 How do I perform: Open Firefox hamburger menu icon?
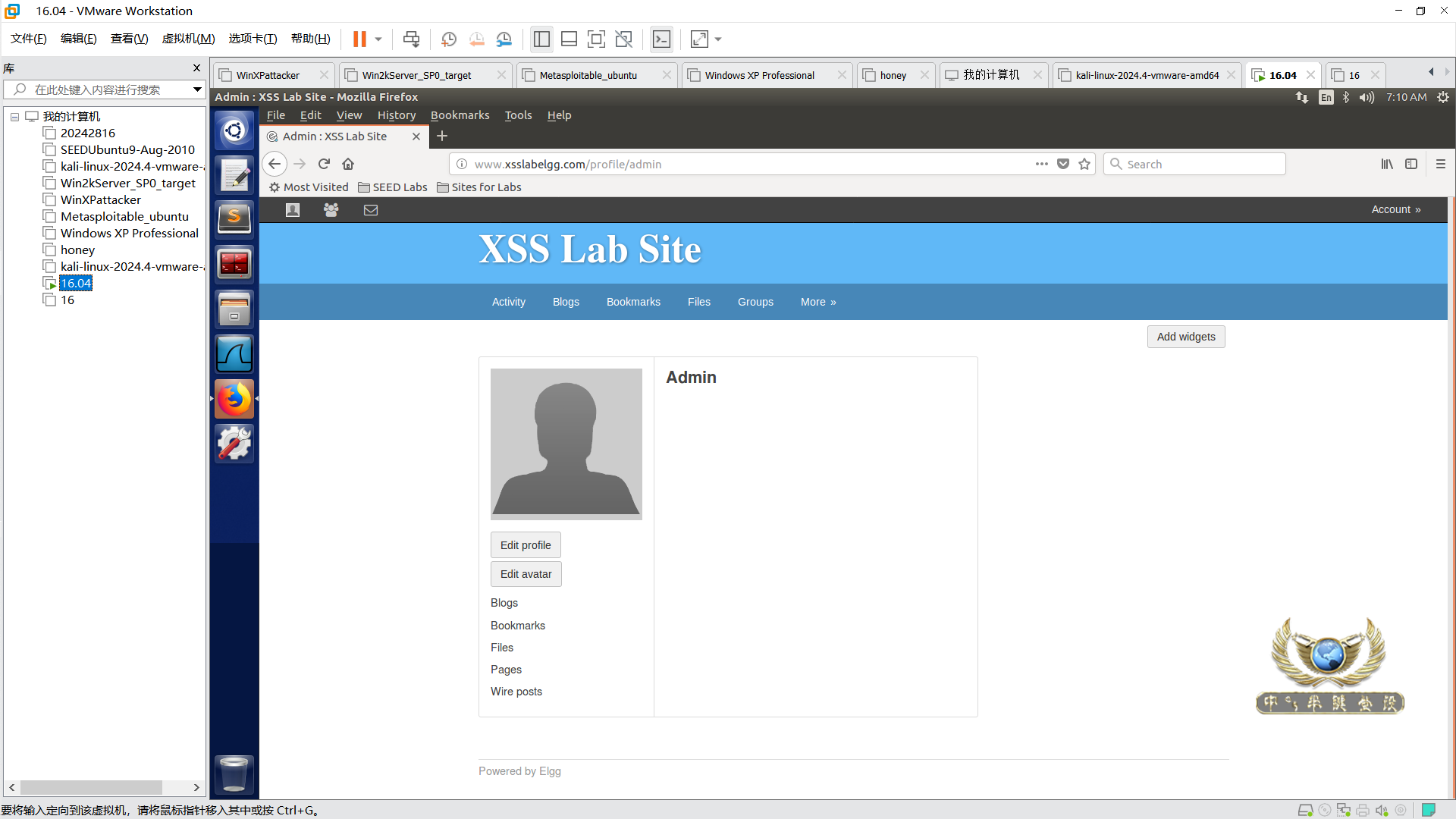[1441, 164]
